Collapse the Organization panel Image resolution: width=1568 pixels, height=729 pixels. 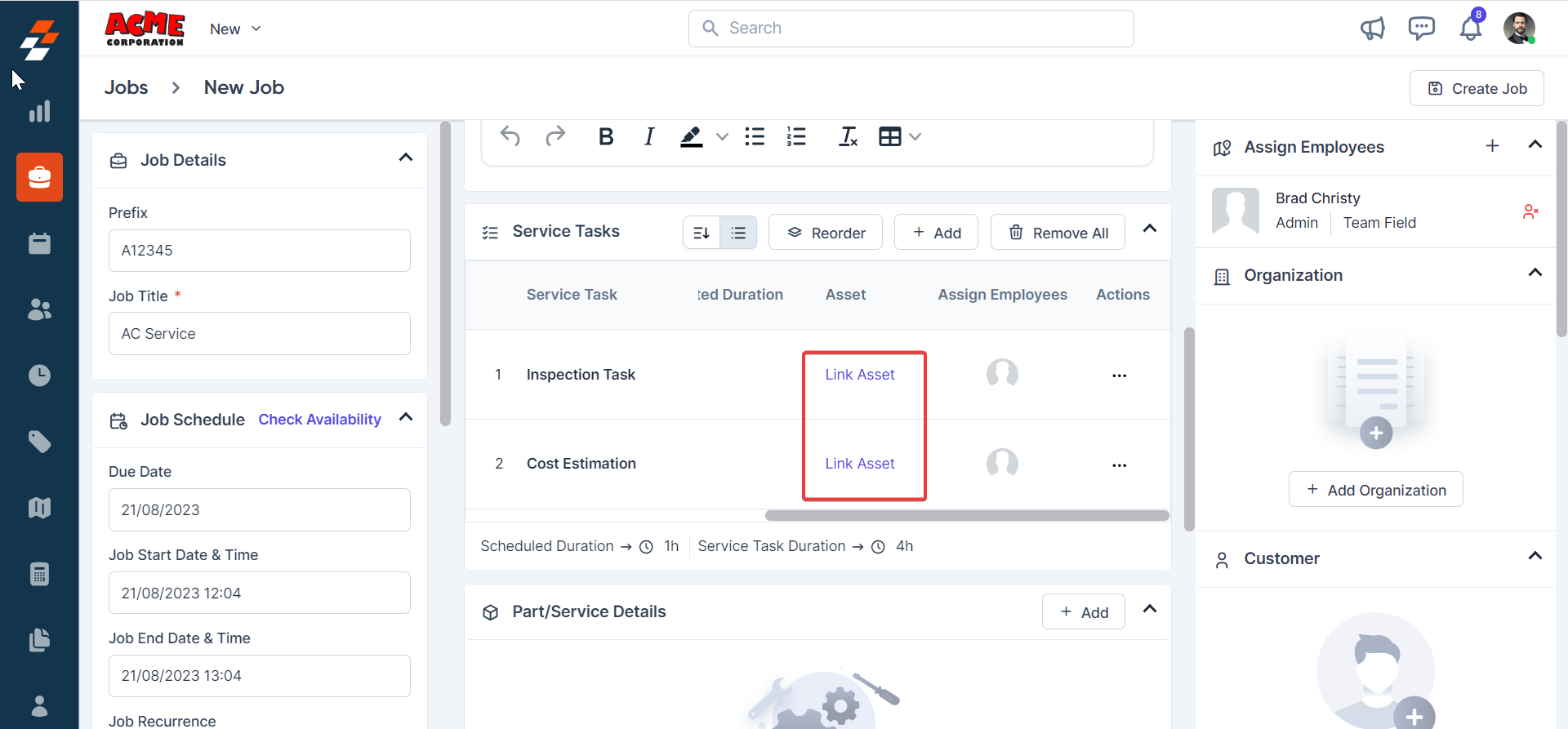(x=1535, y=273)
